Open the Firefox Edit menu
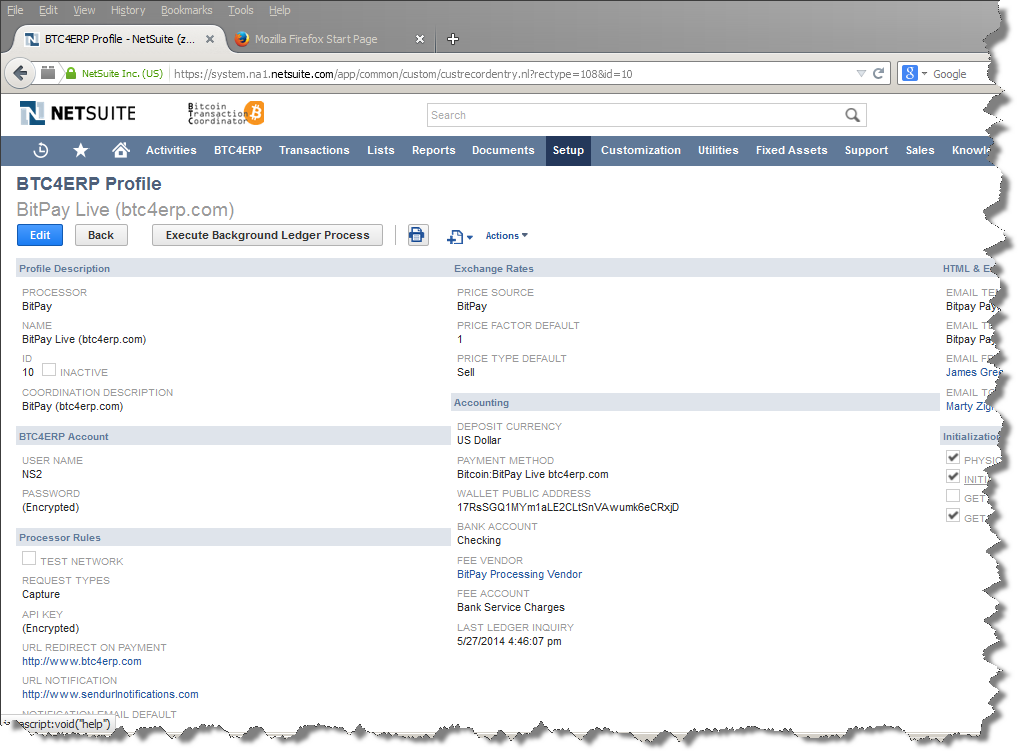Screen dimensions: 1018x751 pos(48,10)
